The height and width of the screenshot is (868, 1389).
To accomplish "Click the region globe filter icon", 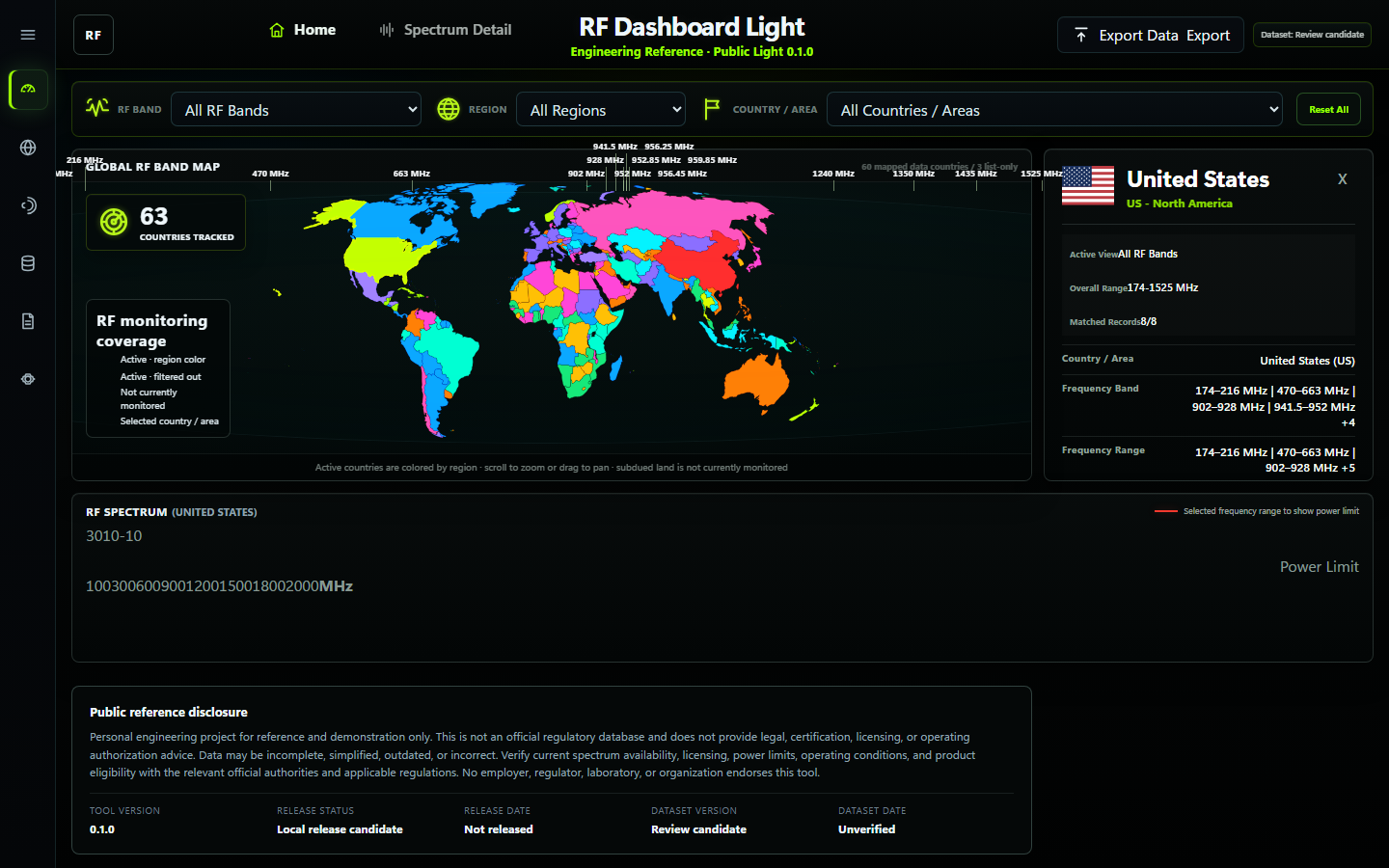I will point(449,109).
